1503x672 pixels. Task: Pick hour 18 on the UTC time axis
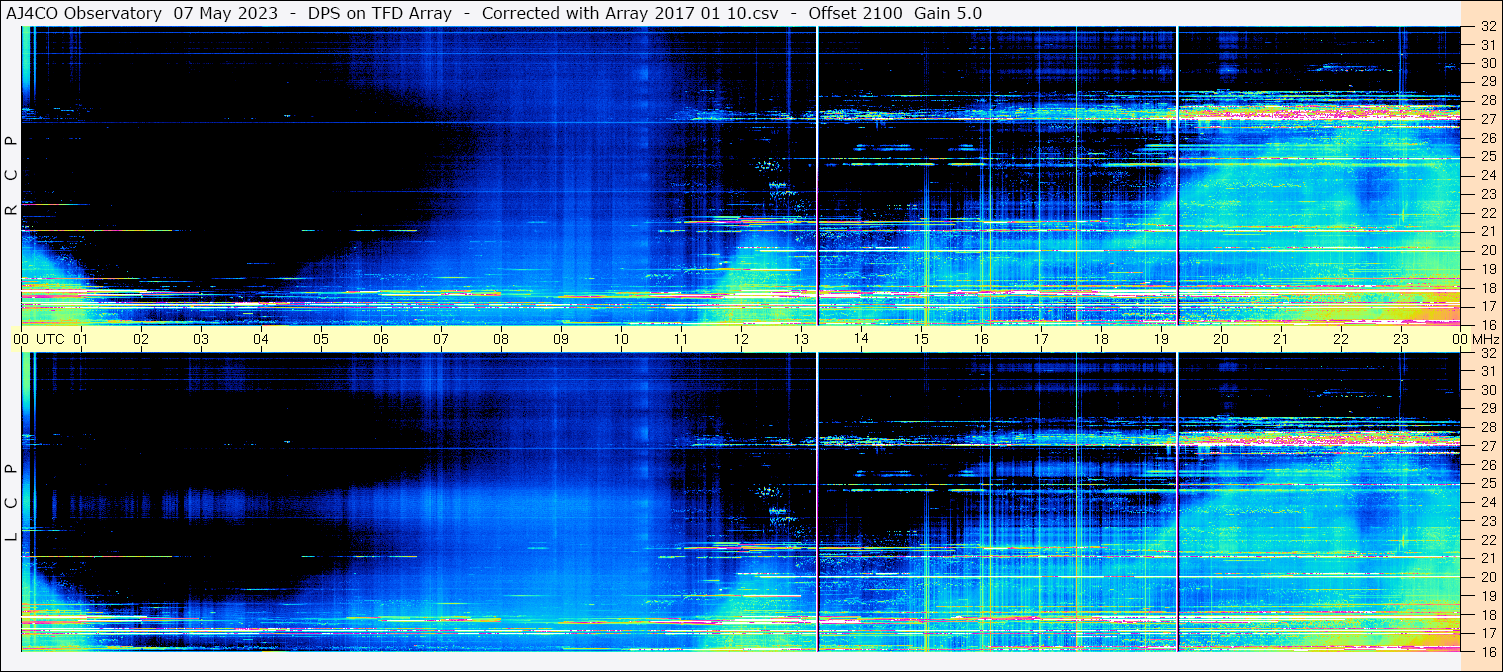(x=1101, y=339)
